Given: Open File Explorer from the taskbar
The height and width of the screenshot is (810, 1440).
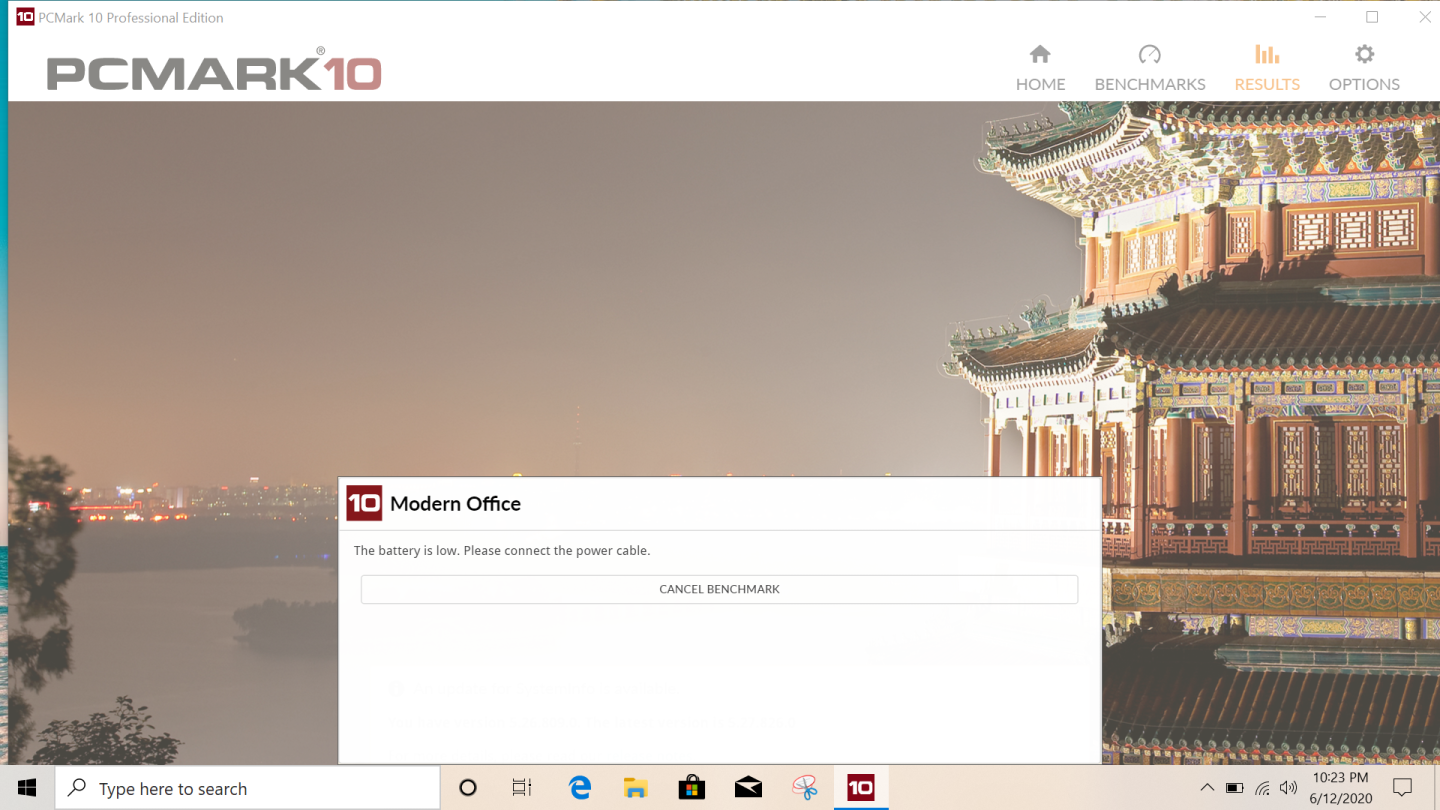Looking at the screenshot, I should 635,788.
